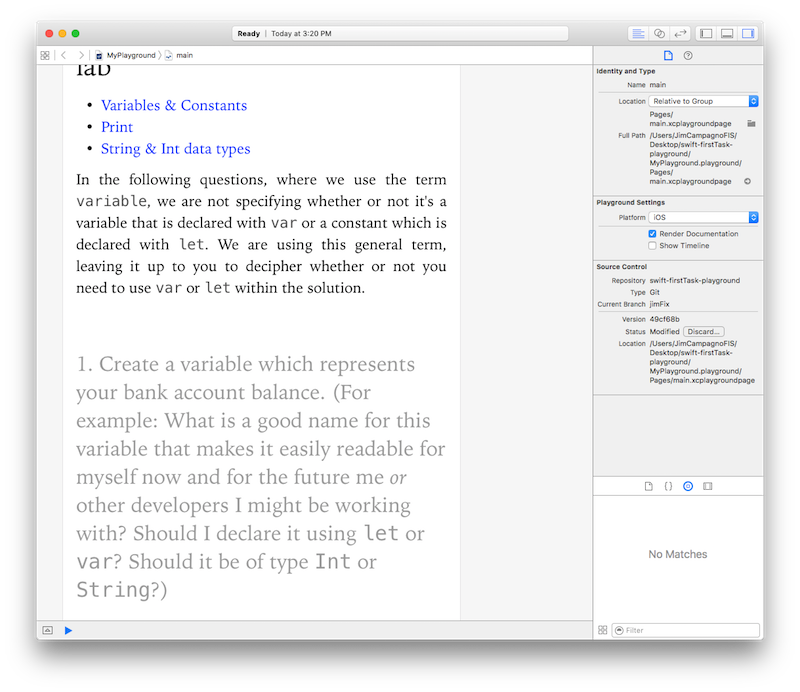This screenshot has width=800, height=692.
Task: Open the File Template library tab
Action: (648, 486)
